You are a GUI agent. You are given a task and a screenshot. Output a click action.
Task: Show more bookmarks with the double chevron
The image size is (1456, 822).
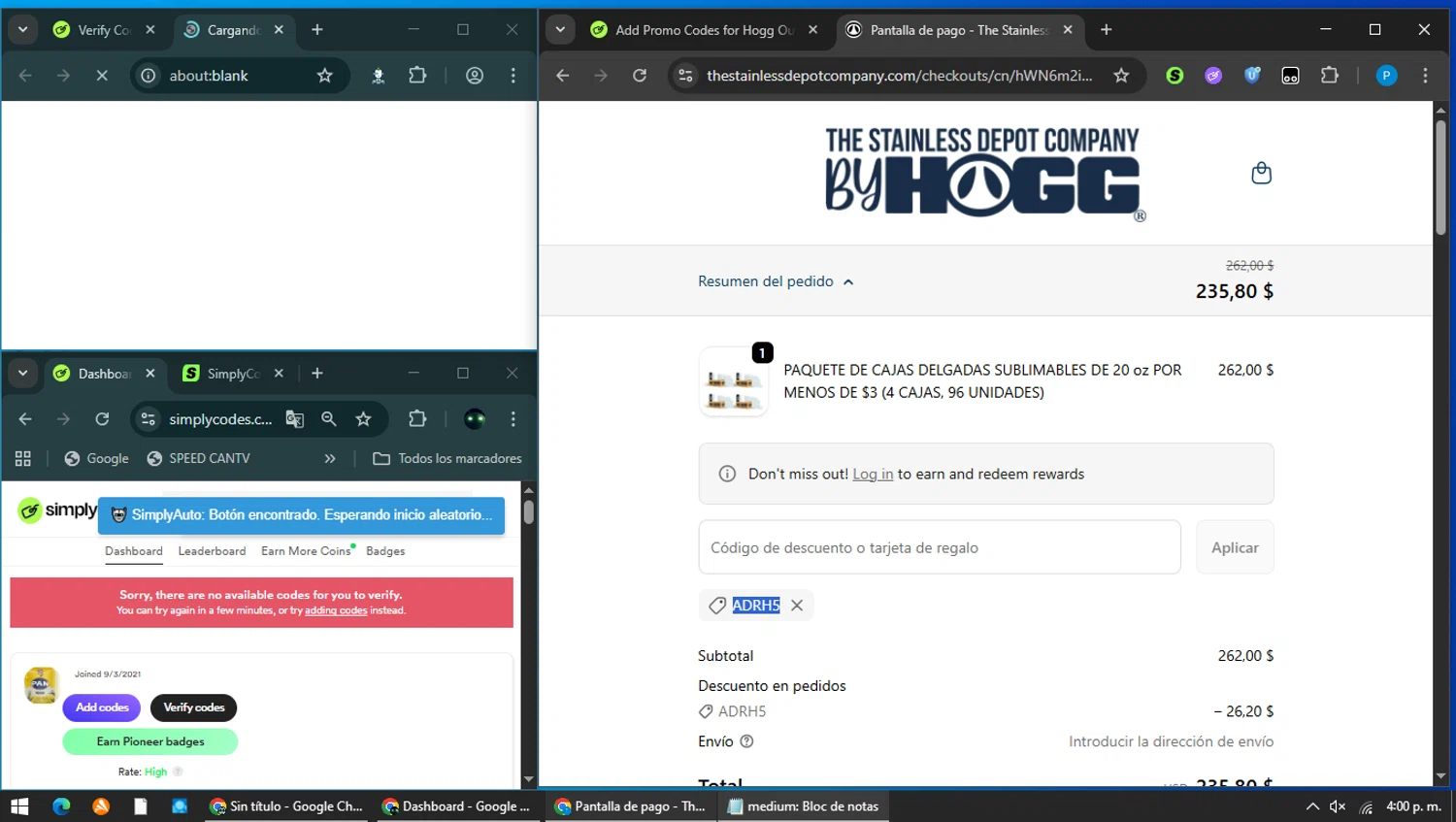[330, 459]
